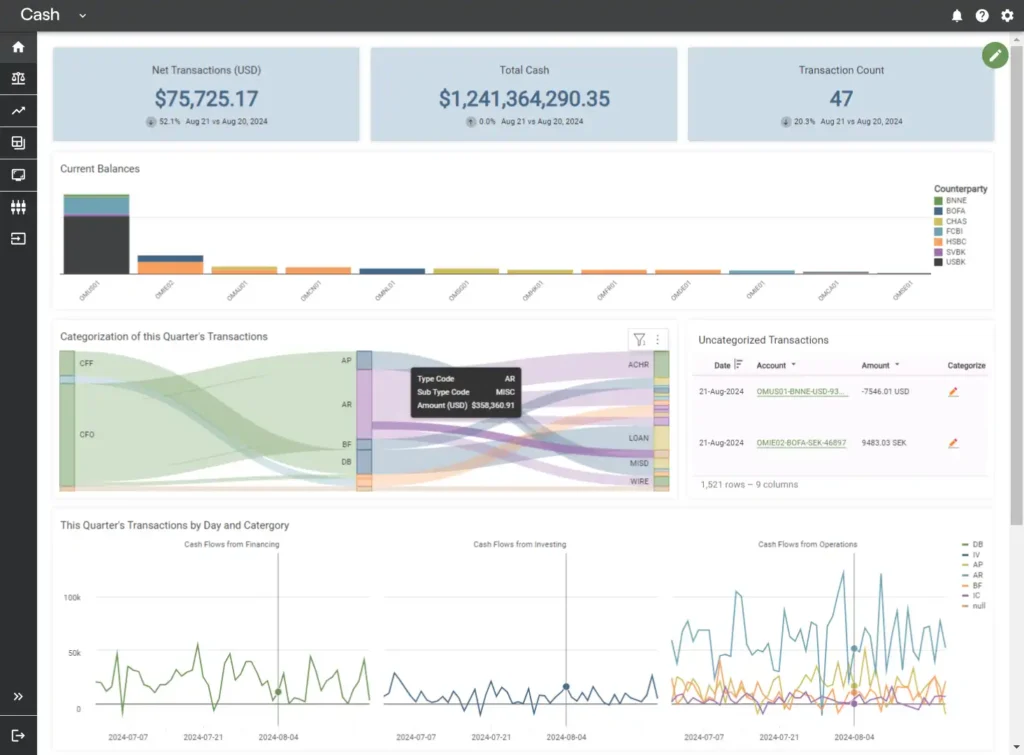Open the OMUS01-BNNE-USD-93... account link
The image size is (1024, 755).
(802, 392)
